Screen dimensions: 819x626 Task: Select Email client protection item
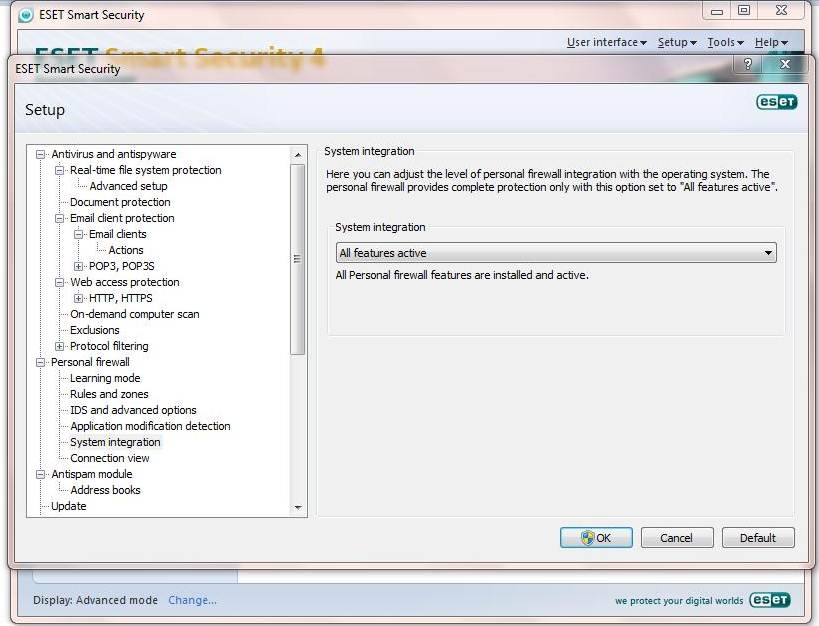coord(122,218)
